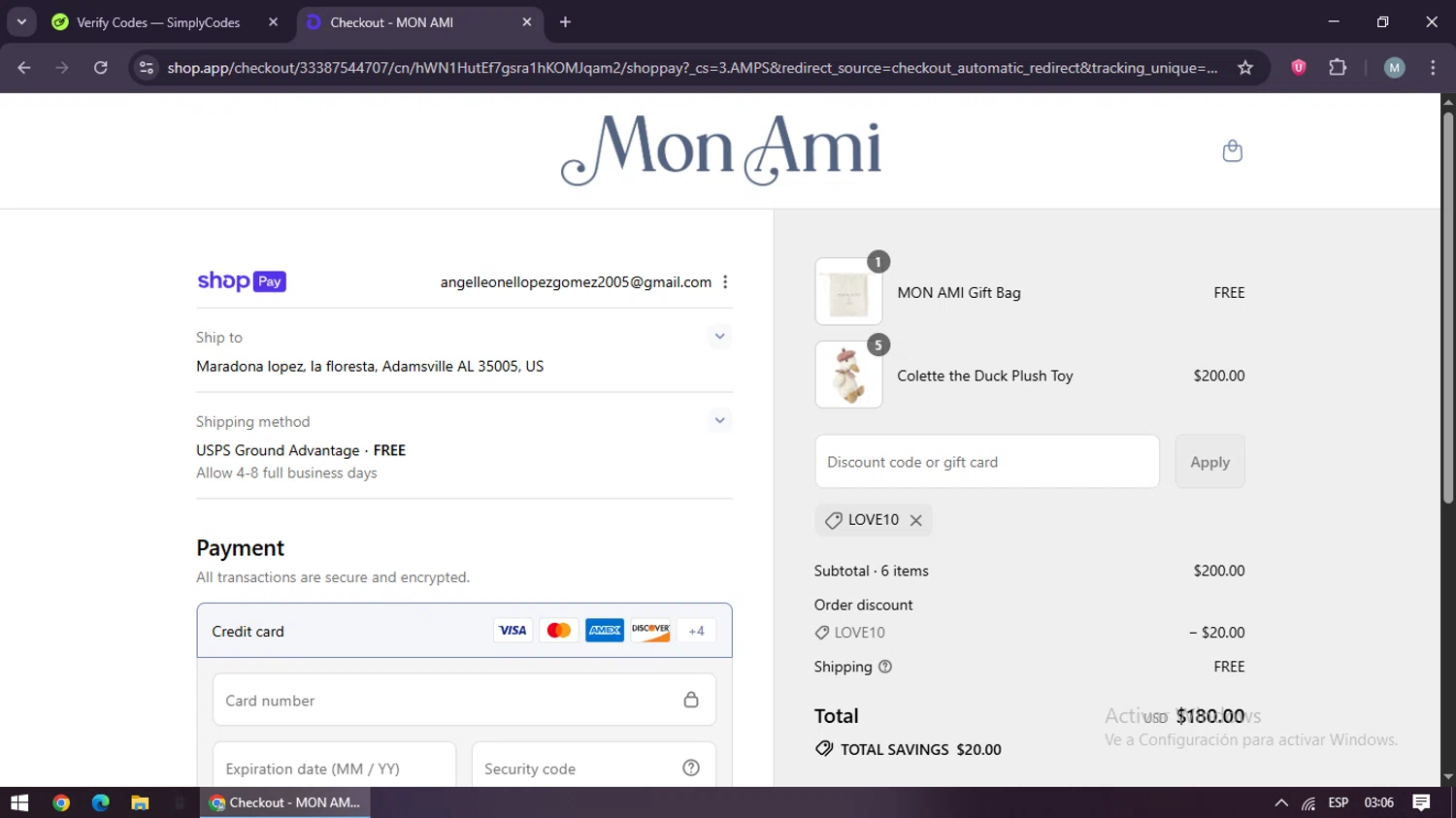Click the Visa card icon
Image resolution: width=1456 pixels, height=818 pixels.
(x=513, y=631)
